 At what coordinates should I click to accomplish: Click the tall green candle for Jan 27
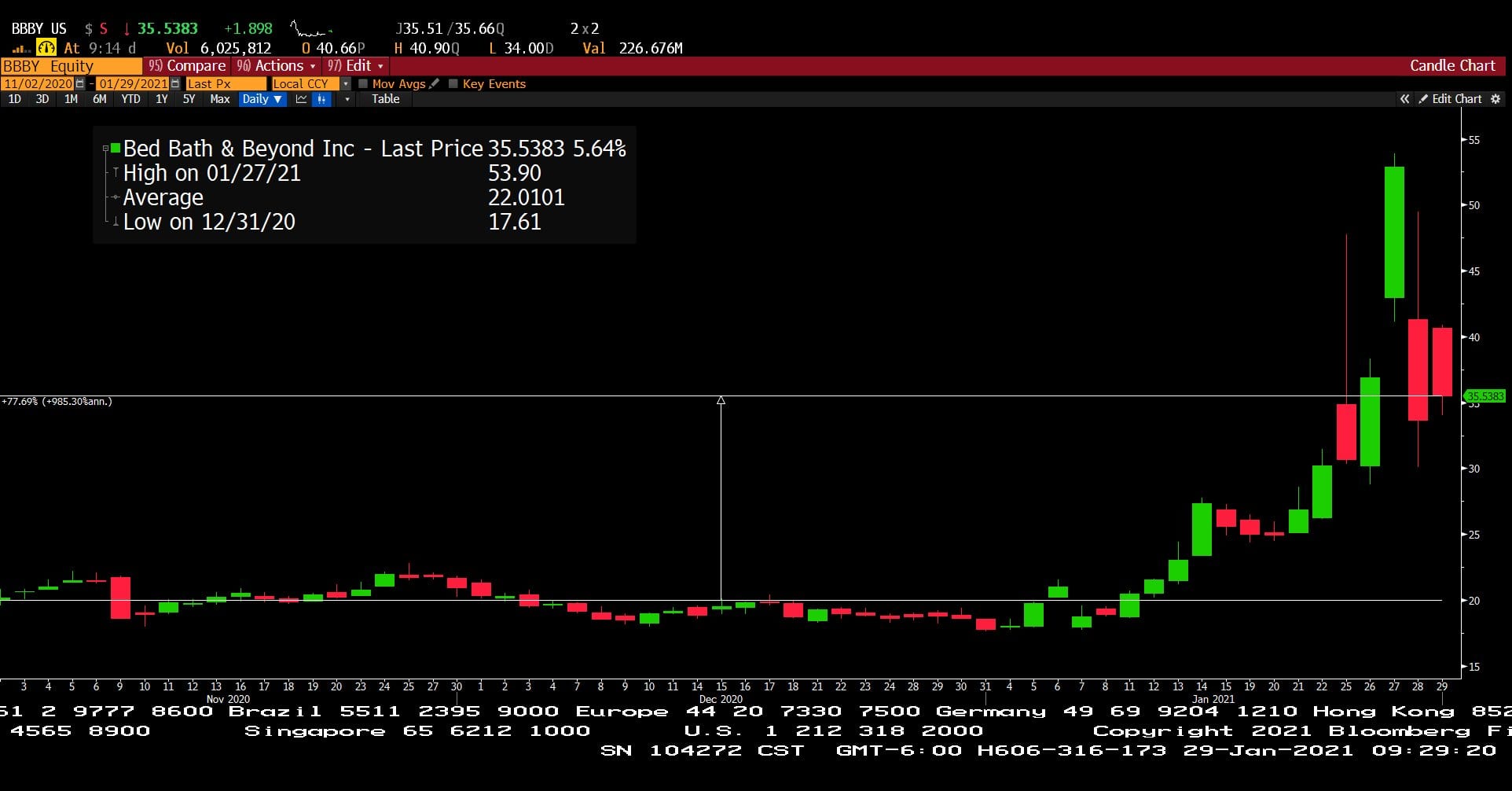pyautogui.click(x=1394, y=232)
